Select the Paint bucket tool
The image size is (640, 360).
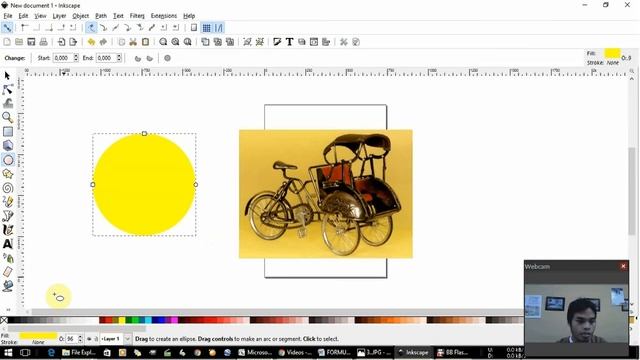click(x=7, y=286)
